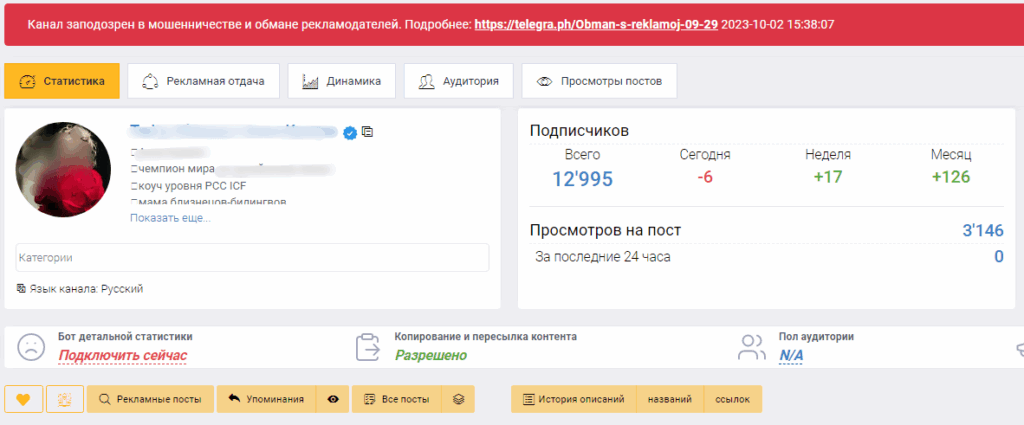Switch to the Рекламная отдача tab
The image size is (1024, 425).
pyautogui.click(x=204, y=81)
